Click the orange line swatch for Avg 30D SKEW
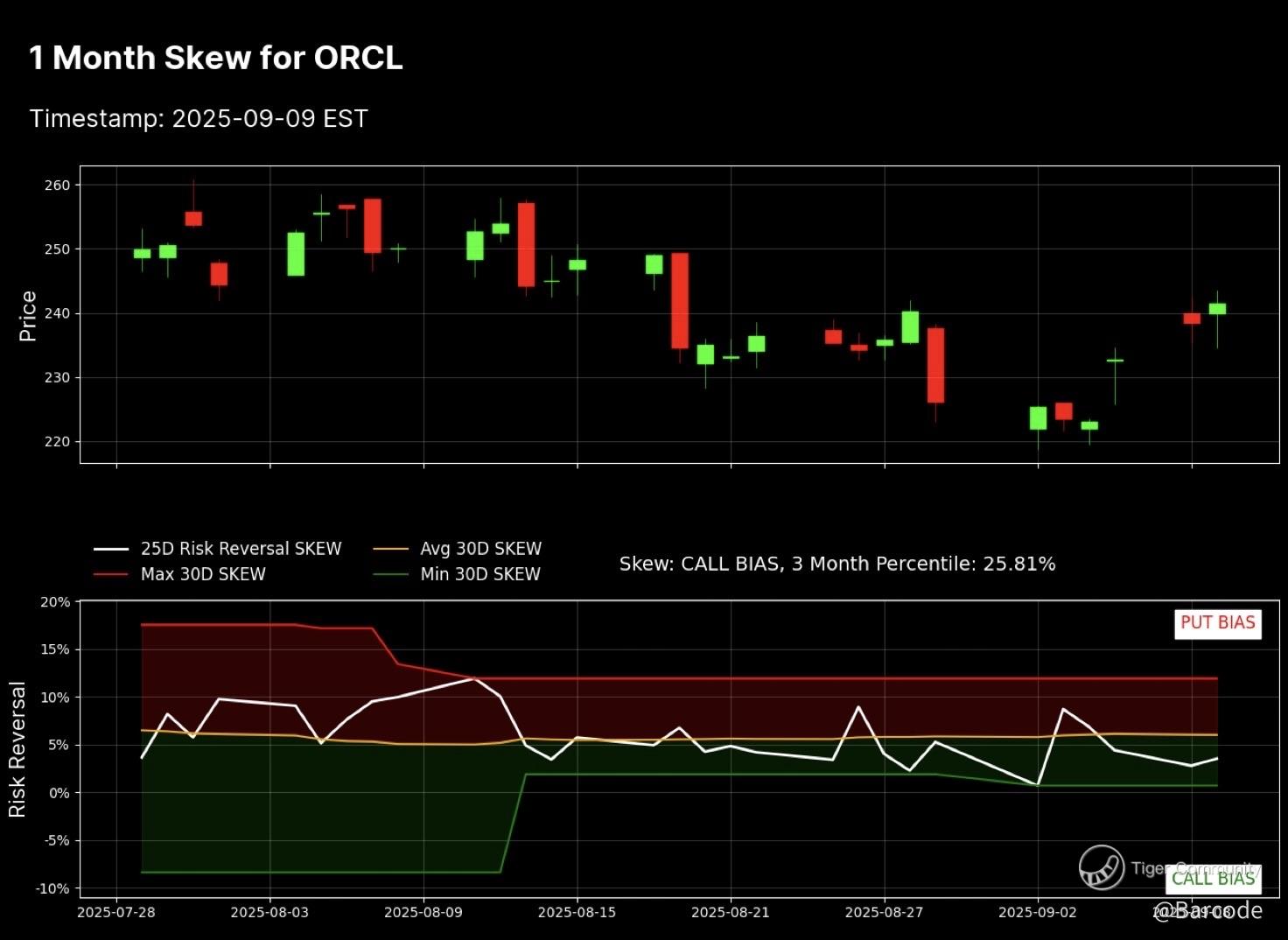This screenshot has width=1288, height=940. (x=390, y=550)
